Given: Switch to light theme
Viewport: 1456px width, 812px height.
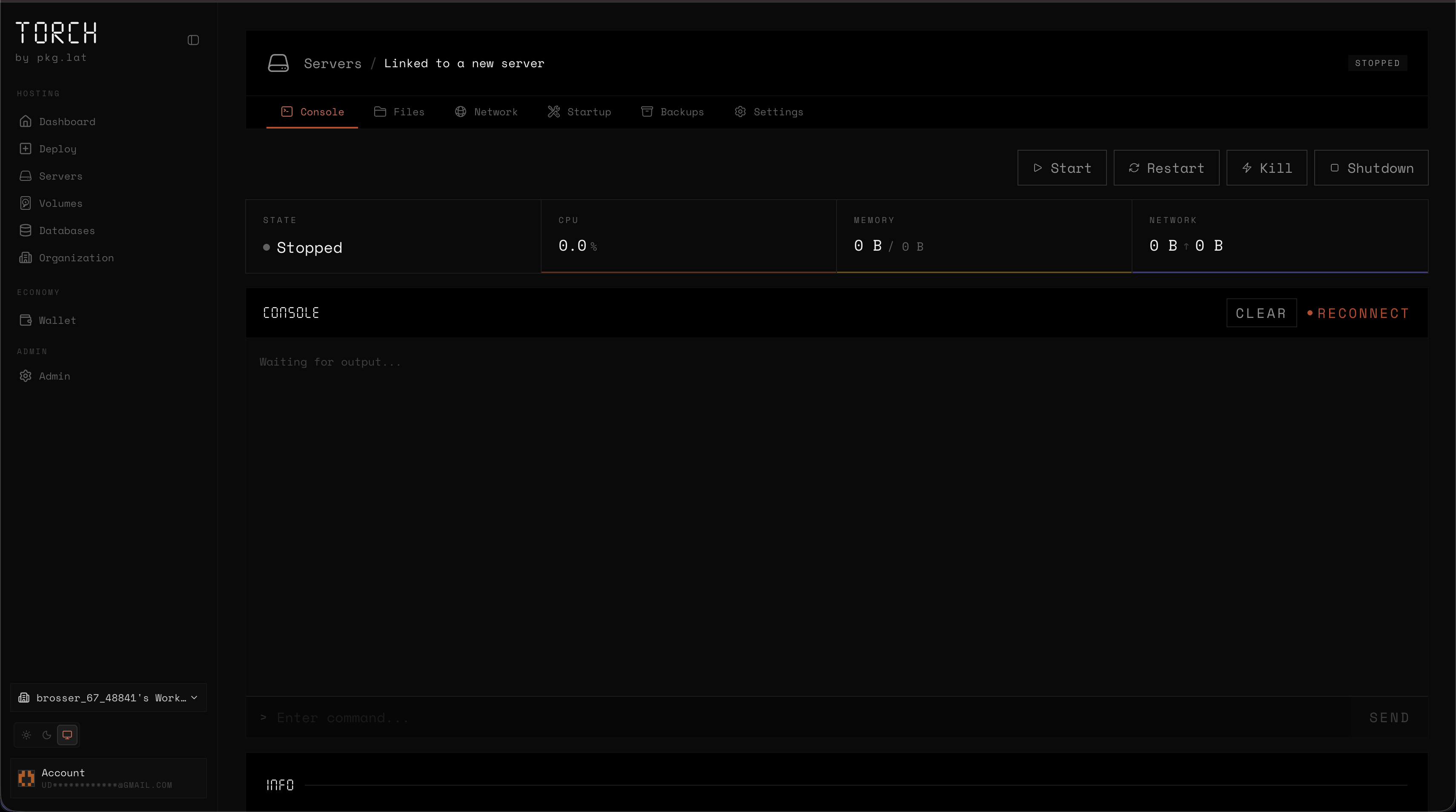Looking at the screenshot, I should [26, 735].
